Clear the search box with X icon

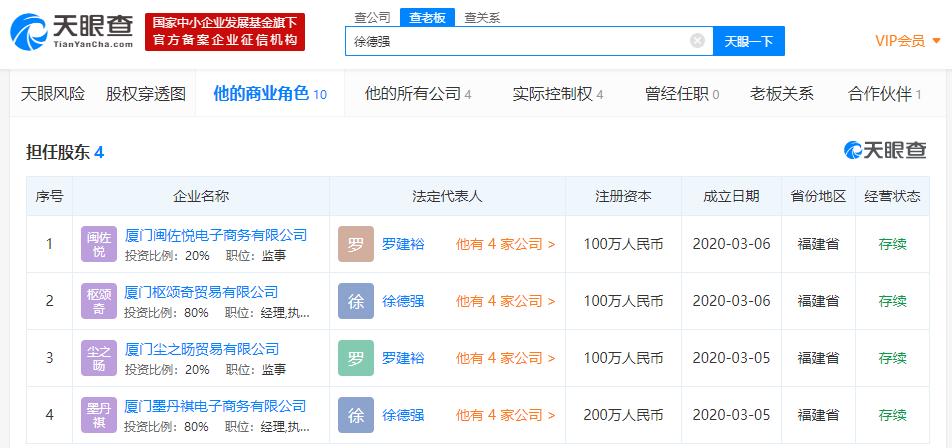click(697, 41)
